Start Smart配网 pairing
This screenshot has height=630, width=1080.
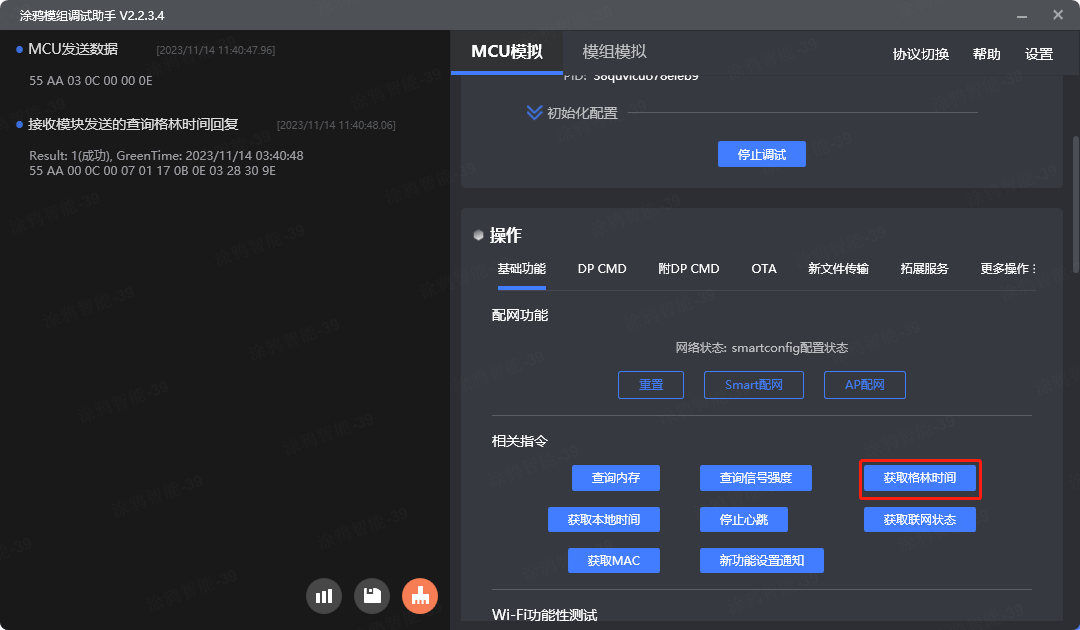coord(753,384)
